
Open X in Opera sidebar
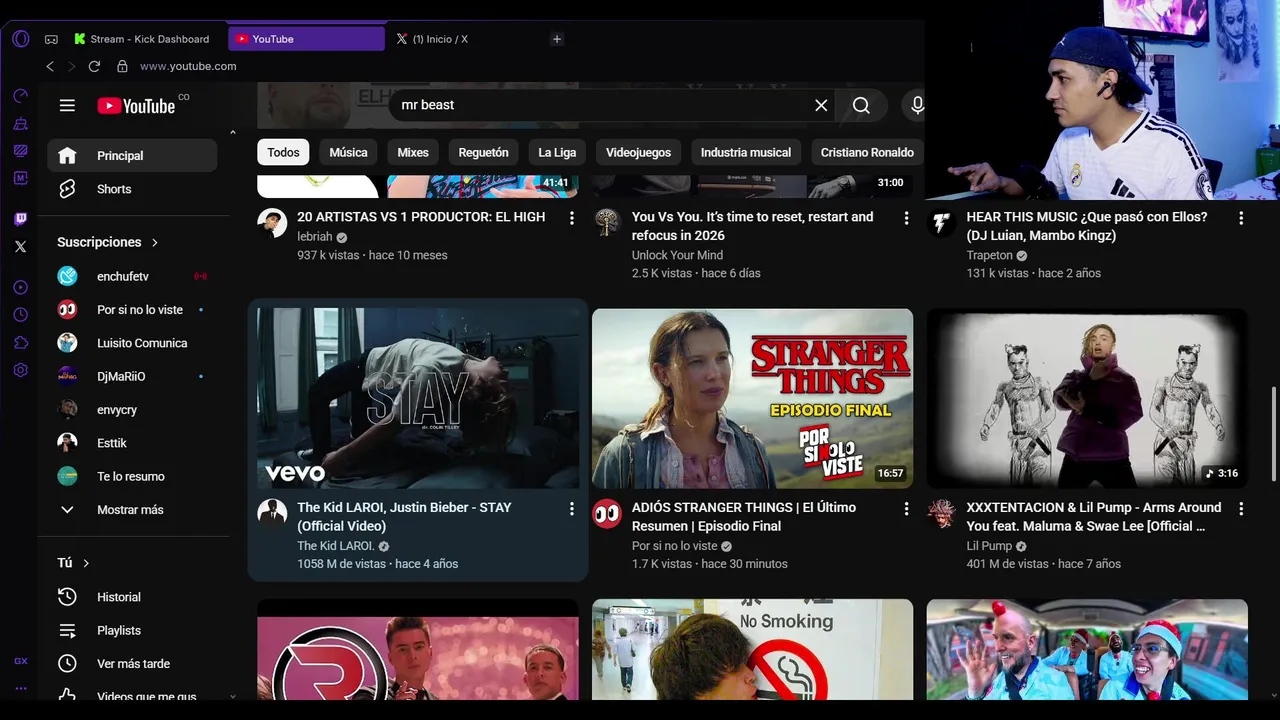[x=21, y=246]
